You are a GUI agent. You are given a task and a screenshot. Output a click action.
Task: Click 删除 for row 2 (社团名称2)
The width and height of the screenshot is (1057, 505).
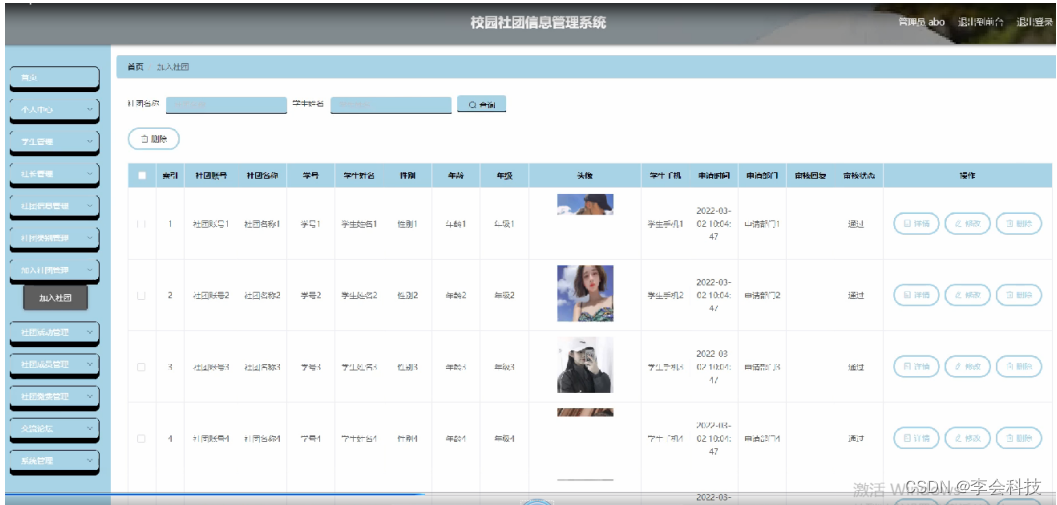pos(1019,295)
